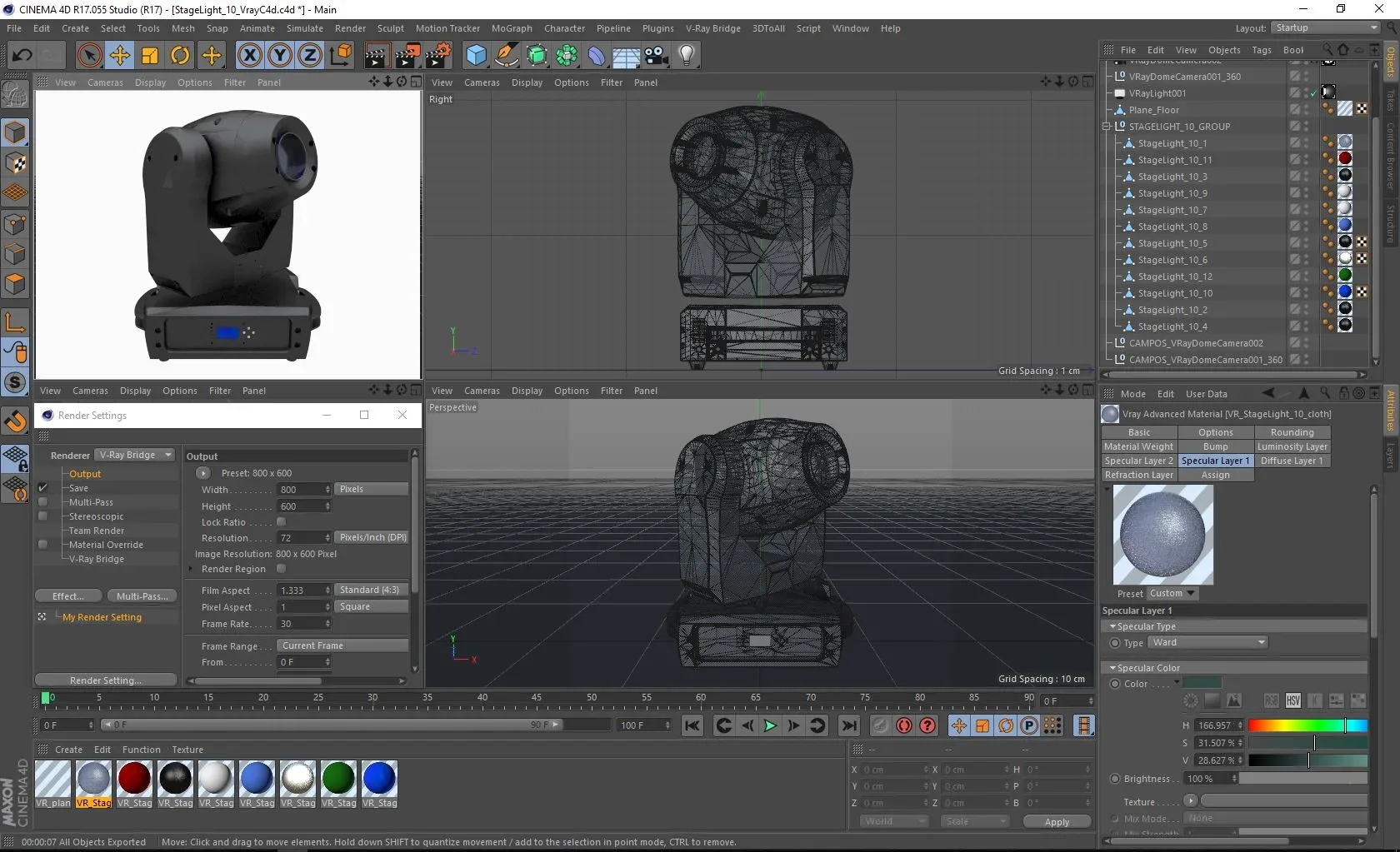This screenshot has height=852, width=1400.
Task: Add a Cube primitive object
Action: 476,56
